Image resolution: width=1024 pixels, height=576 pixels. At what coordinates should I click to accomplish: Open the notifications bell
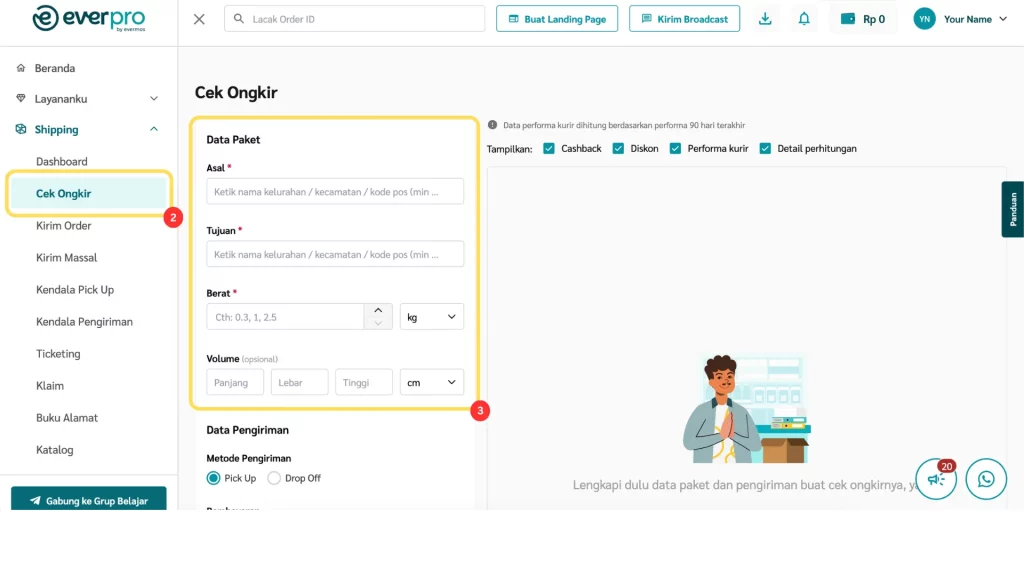click(804, 19)
